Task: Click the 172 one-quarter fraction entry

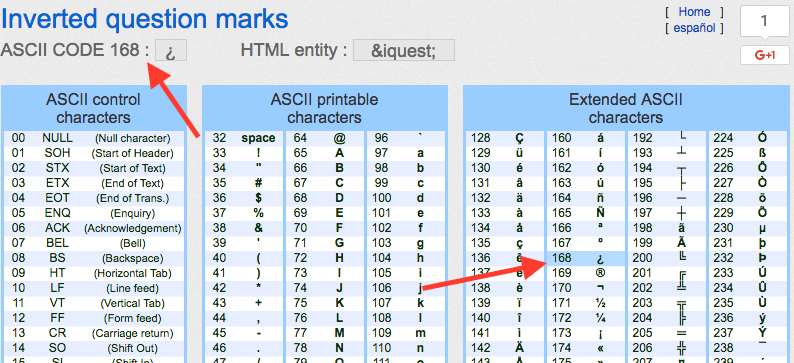Action: point(585,318)
